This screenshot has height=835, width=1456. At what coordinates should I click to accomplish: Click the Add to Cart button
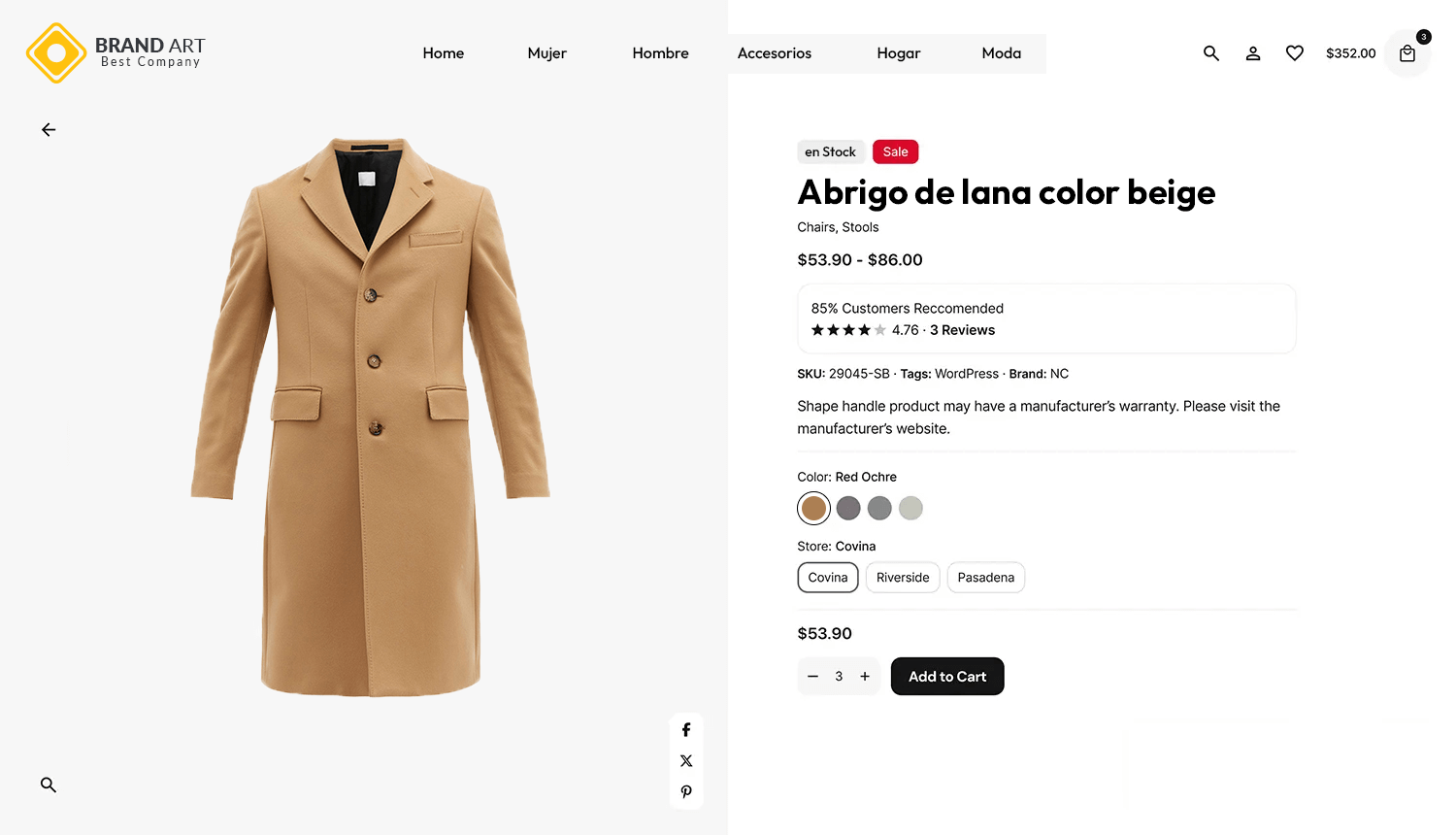coord(947,676)
